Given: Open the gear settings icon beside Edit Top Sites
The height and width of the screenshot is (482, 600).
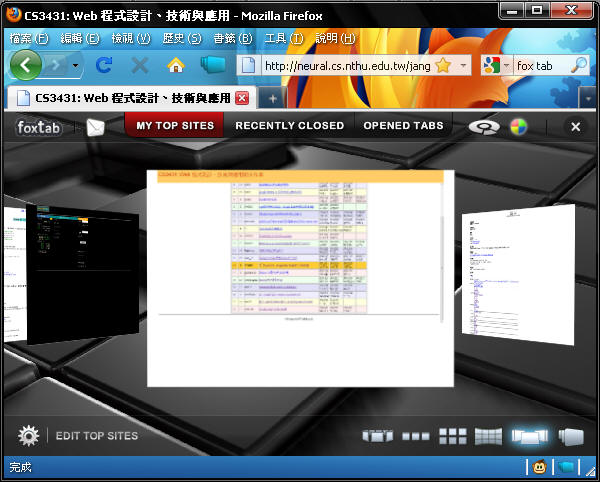Looking at the screenshot, I should (x=29, y=436).
